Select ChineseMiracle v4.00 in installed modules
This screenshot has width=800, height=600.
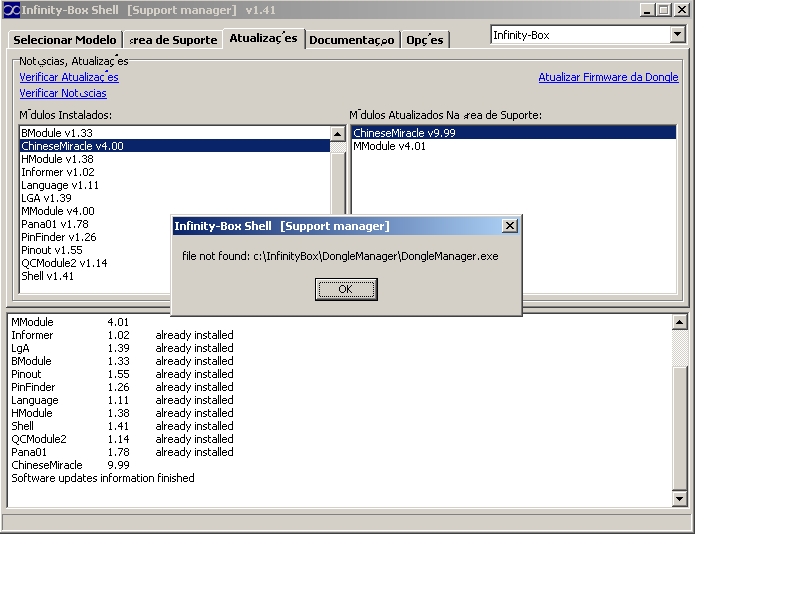tap(175, 146)
